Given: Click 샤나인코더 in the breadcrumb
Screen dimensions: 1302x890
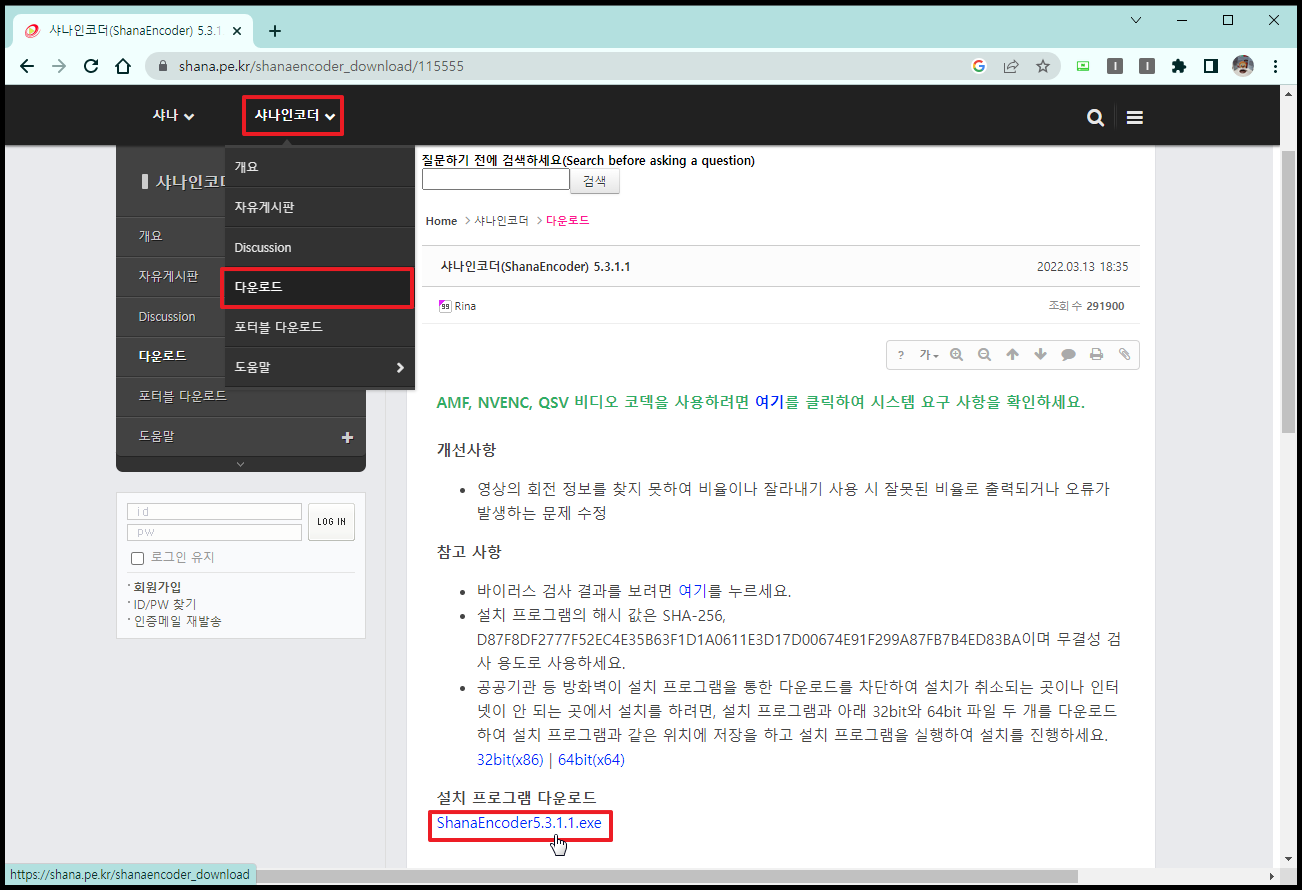Looking at the screenshot, I should click(501, 221).
